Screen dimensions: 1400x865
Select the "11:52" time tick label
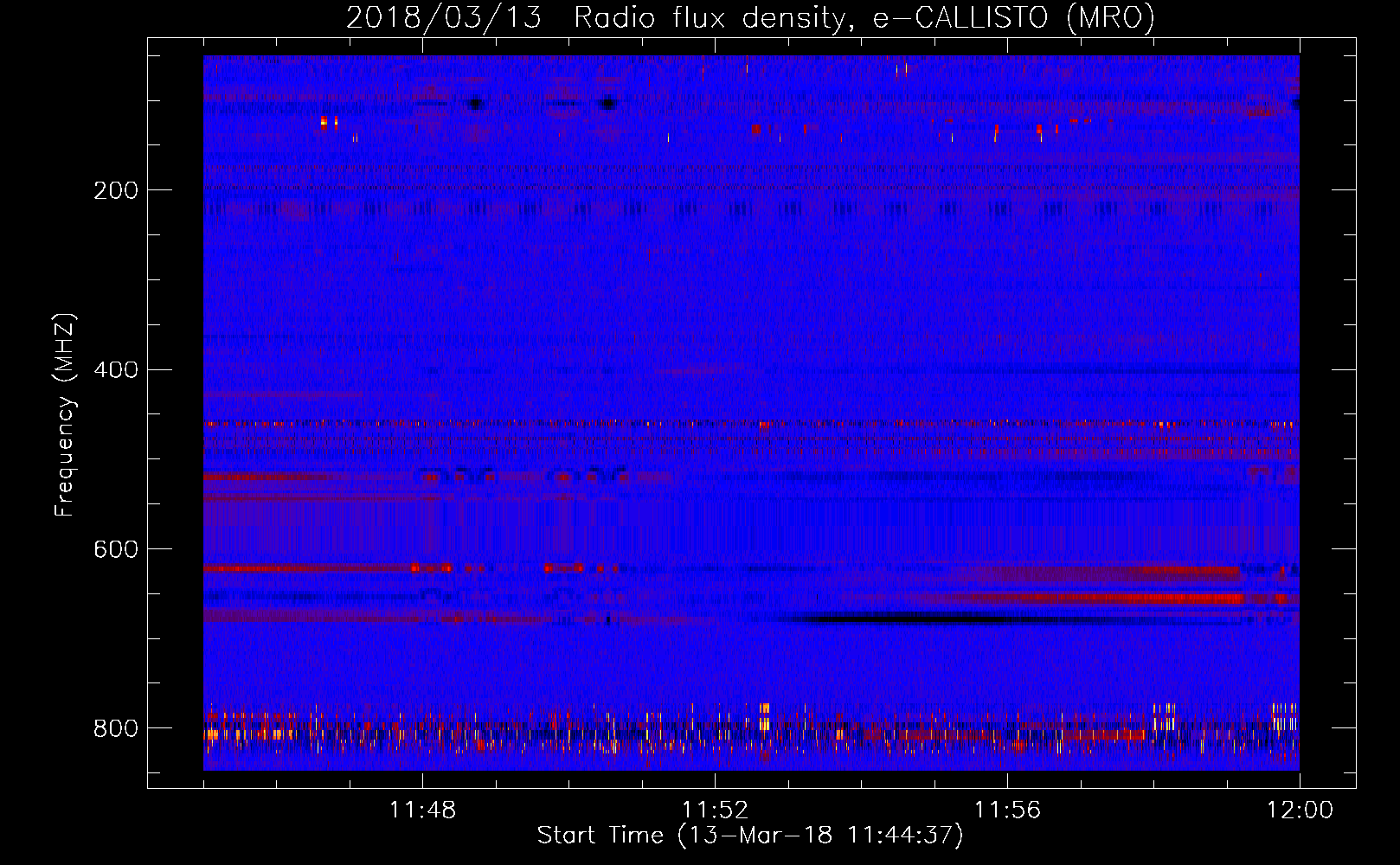(x=715, y=810)
